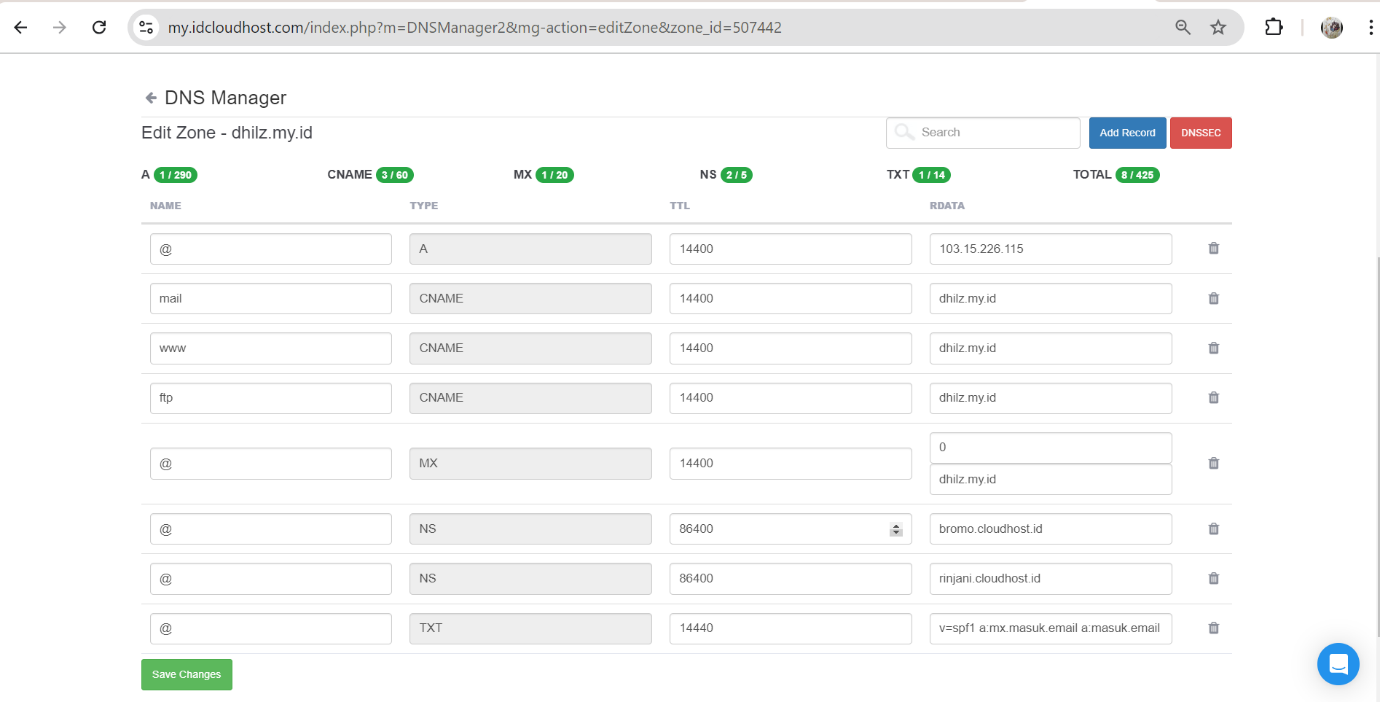Filter by NS records badge 2 / 5

[736, 175]
